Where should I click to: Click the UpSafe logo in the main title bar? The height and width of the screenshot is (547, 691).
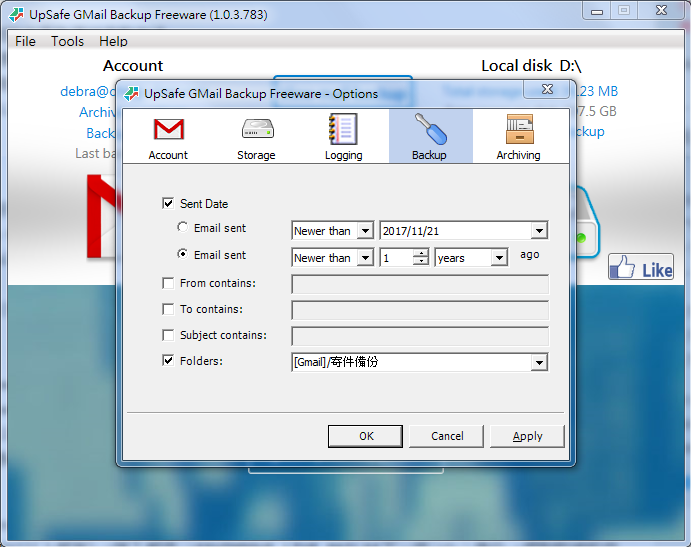coord(16,15)
